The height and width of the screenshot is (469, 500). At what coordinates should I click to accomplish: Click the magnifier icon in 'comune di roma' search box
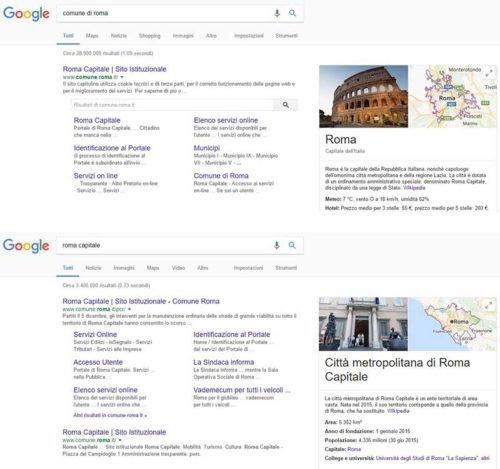click(x=292, y=13)
